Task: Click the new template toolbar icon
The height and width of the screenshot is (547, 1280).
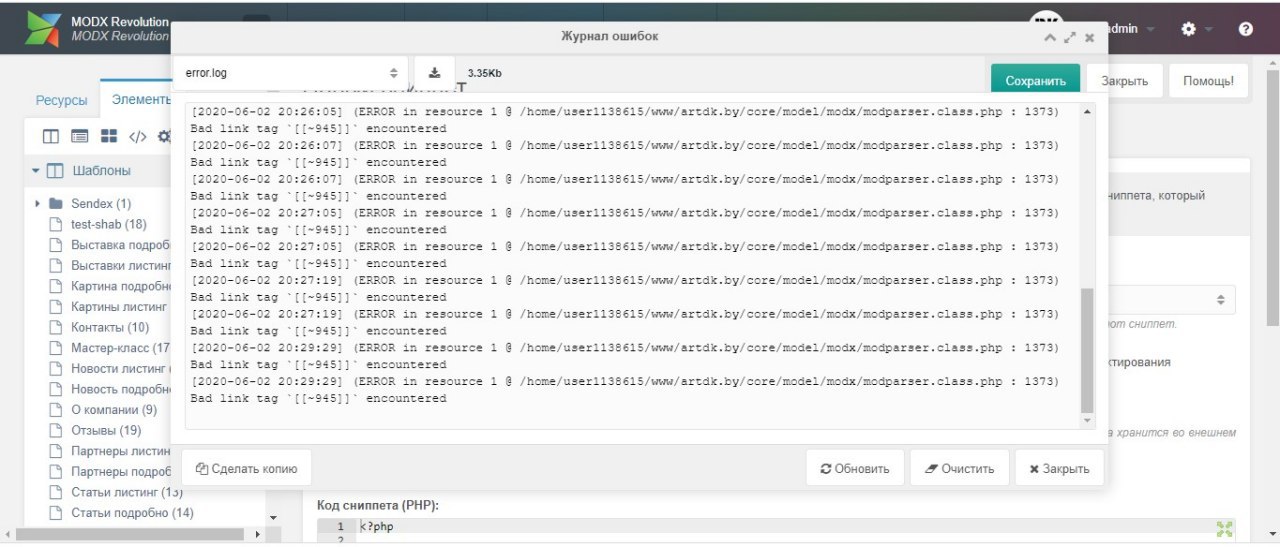Action: [x=51, y=136]
